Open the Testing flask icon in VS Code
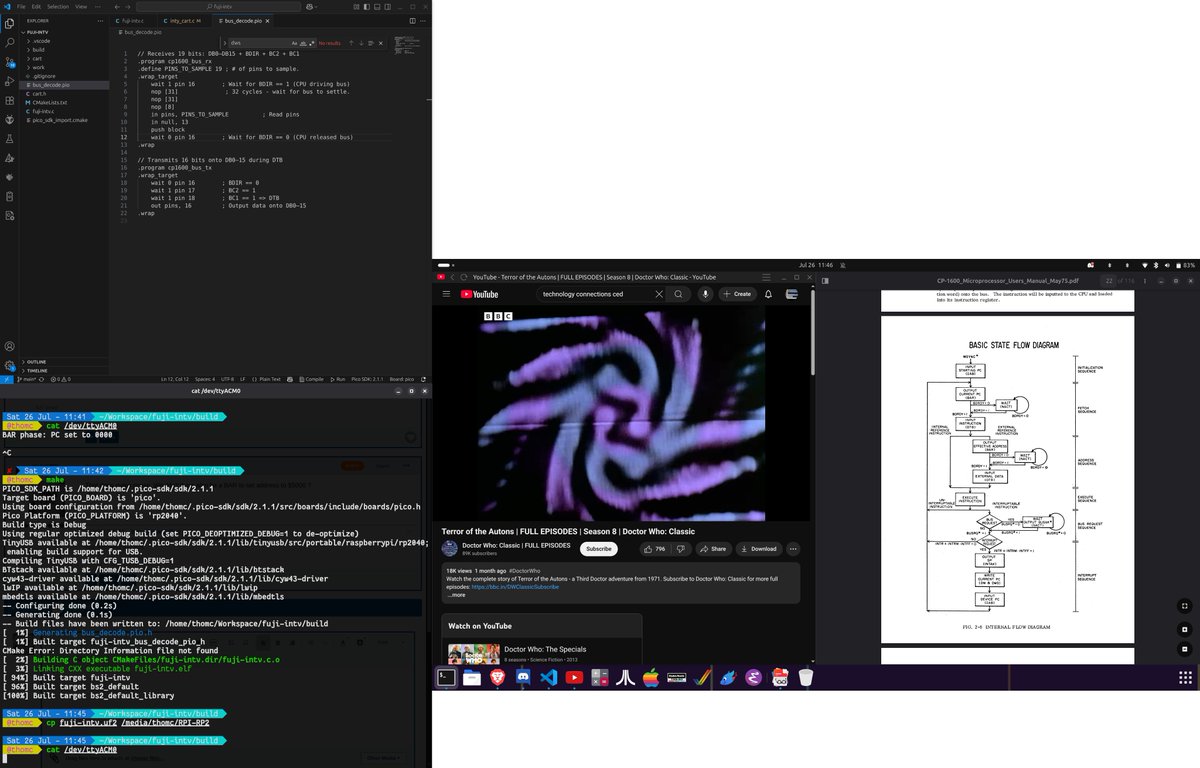 (x=10, y=138)
